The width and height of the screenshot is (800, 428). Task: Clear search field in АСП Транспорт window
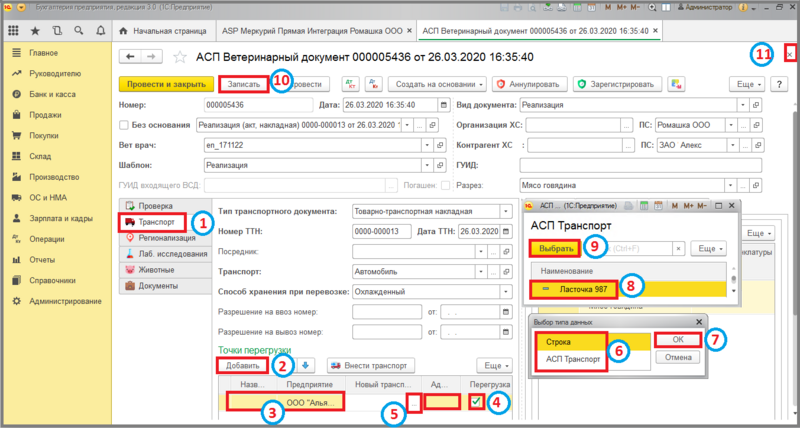pos(678,248)
